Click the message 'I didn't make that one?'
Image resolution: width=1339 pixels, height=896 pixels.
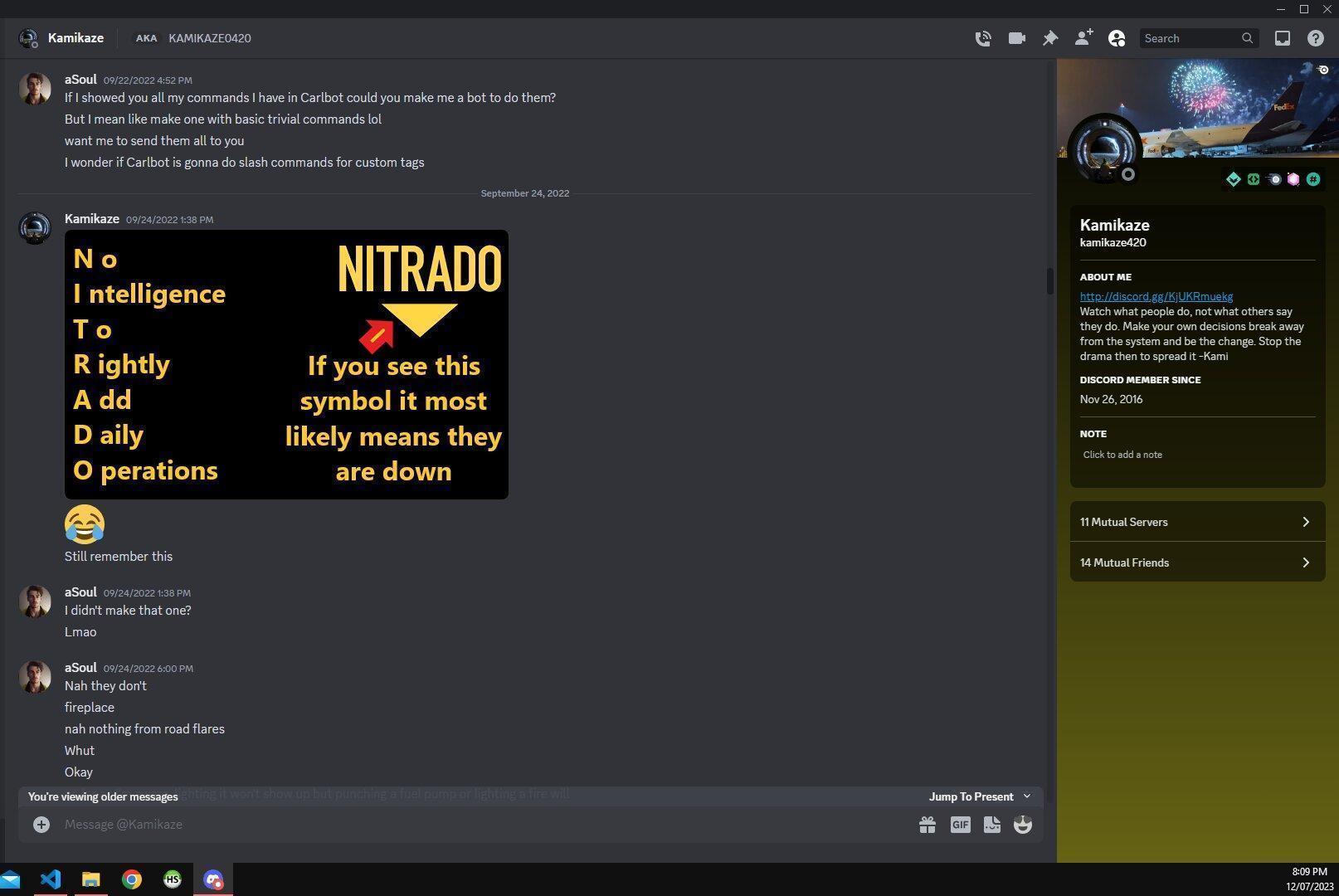[128, 611]
